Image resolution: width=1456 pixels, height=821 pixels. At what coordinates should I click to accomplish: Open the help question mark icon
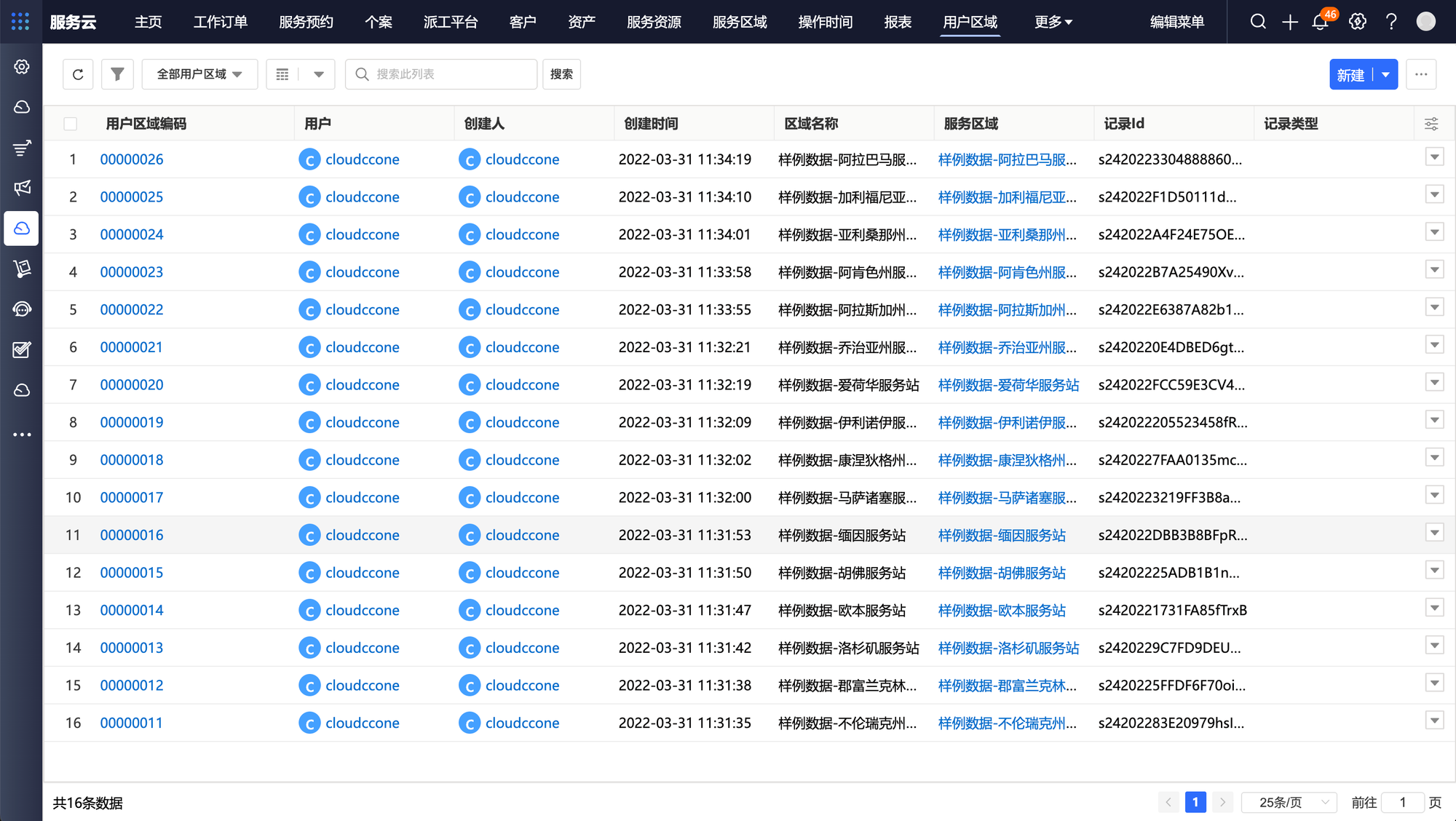(1391, 22)
